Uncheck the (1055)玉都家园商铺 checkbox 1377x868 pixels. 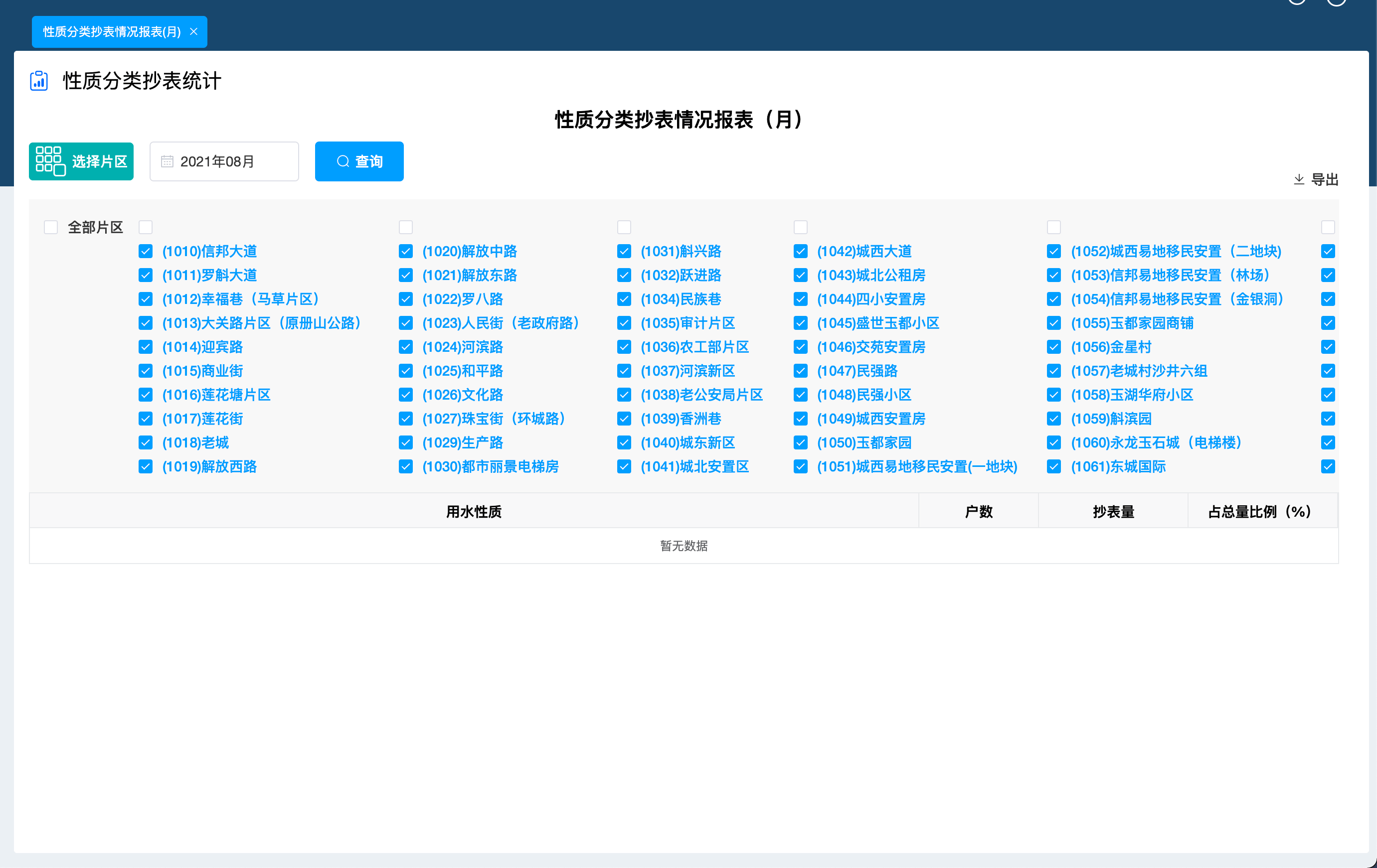click(x=1054, y=323)
